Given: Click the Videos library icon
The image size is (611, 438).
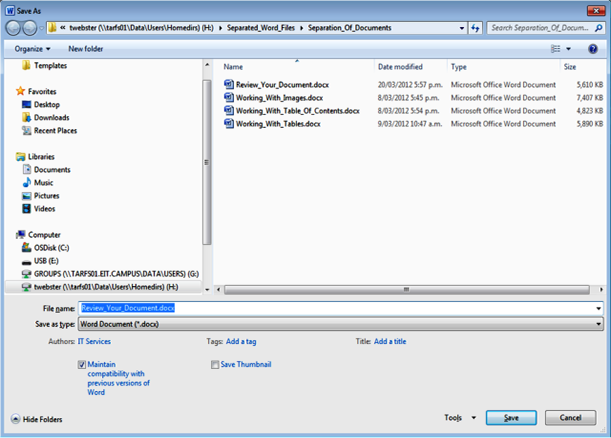Looking at the screenshot, I should click(26, 208).
